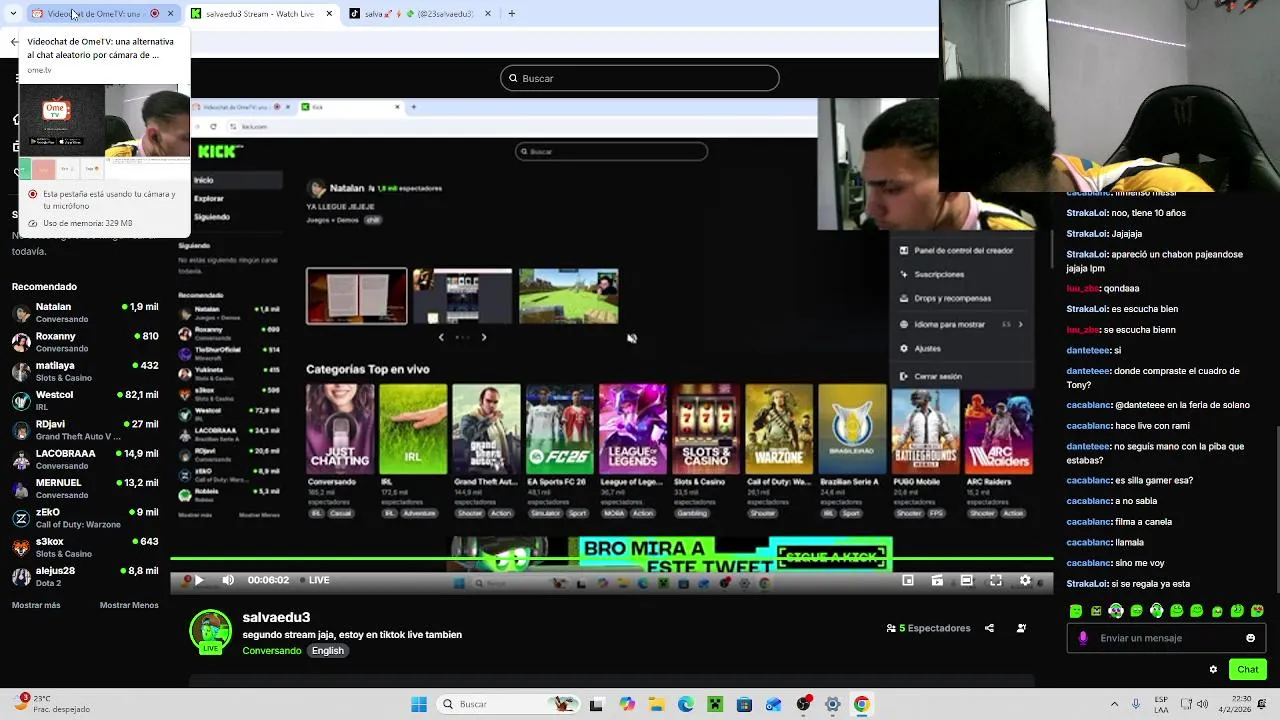Click the ESP LAA keyboard language indicator
Screen dimensions: 1280x720
1161,704
